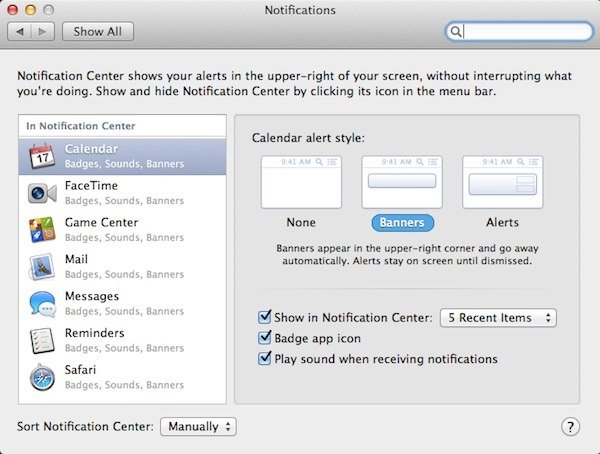
Task: Click the Reminders checklist icon
Action: coord(42,340)
